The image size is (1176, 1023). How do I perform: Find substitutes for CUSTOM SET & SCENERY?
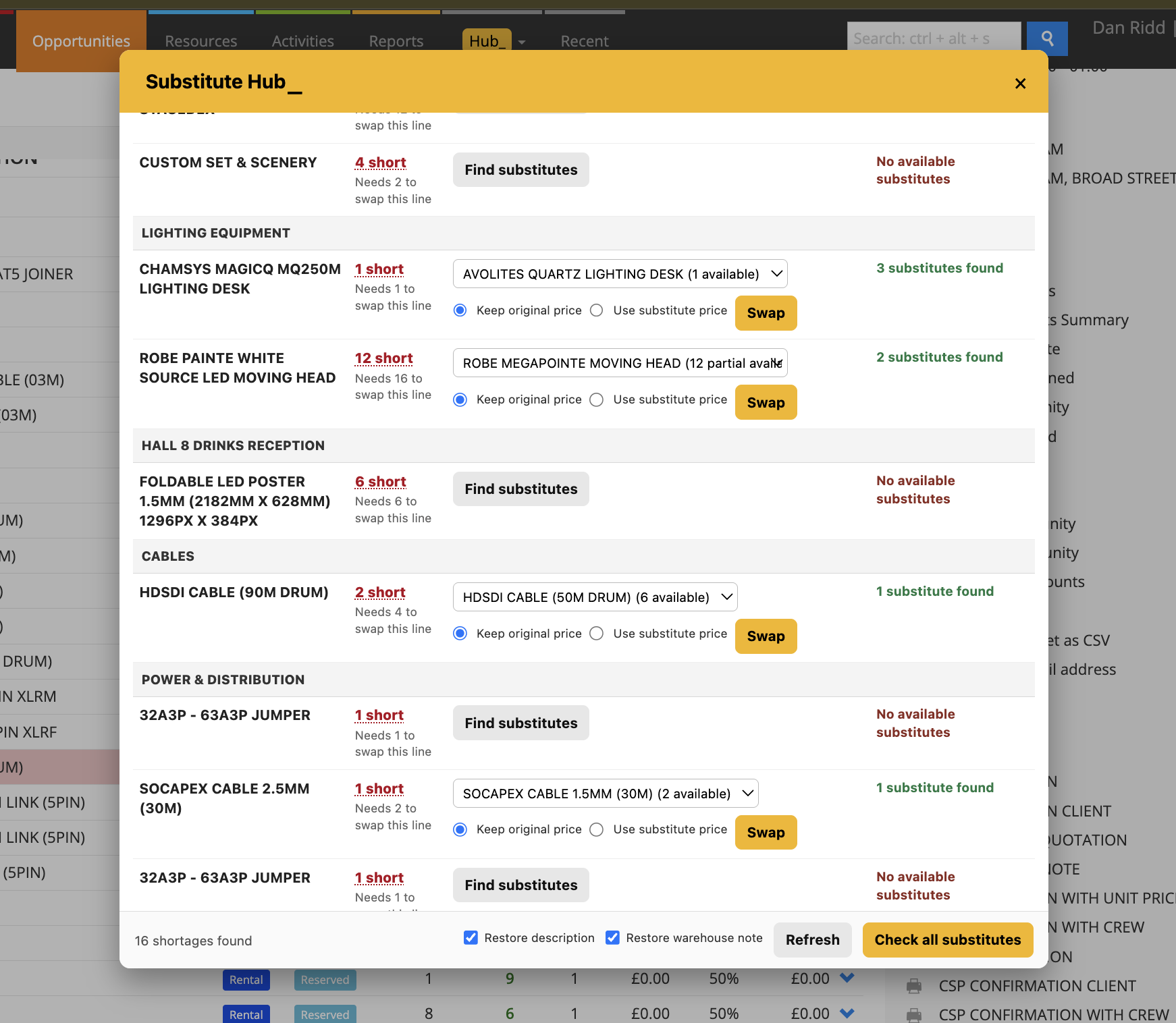coord(521,170)
